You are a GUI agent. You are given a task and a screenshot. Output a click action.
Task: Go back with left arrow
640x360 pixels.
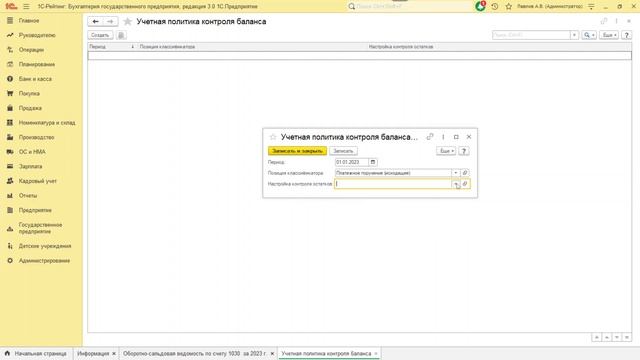click(96, 21)
